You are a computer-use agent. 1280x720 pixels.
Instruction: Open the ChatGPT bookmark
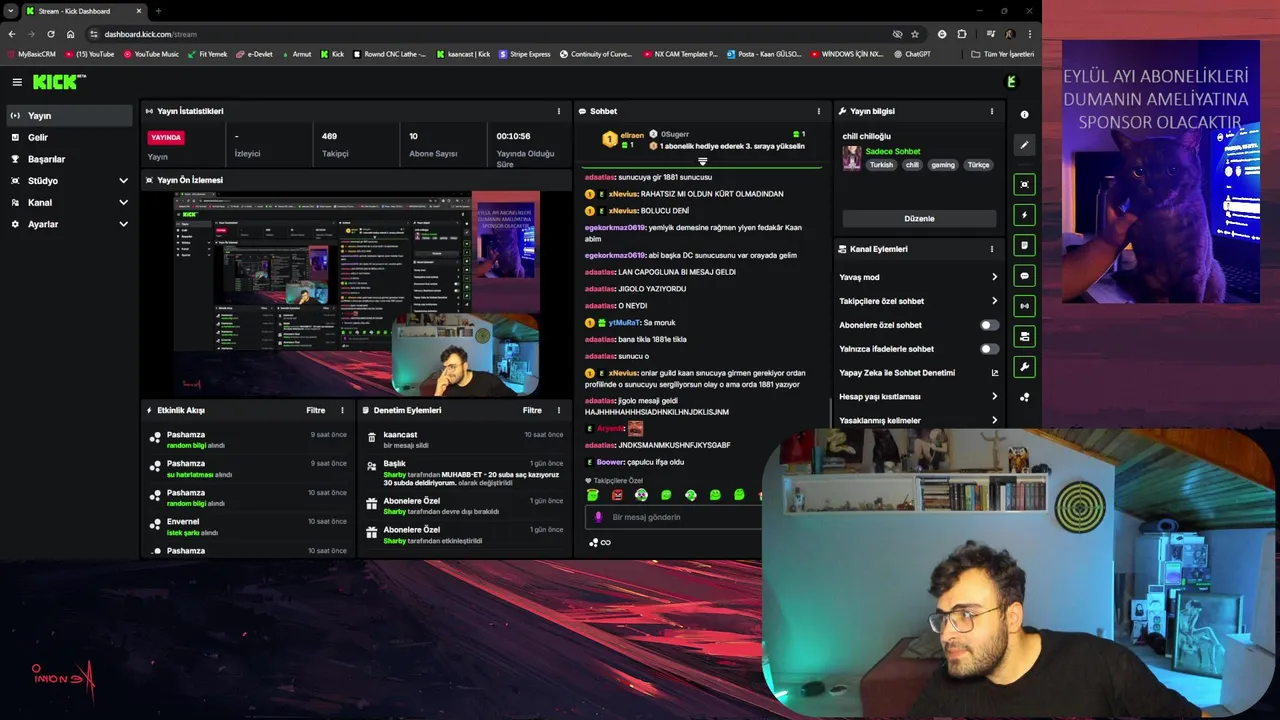pyautogui.click(x=912, y=54)
